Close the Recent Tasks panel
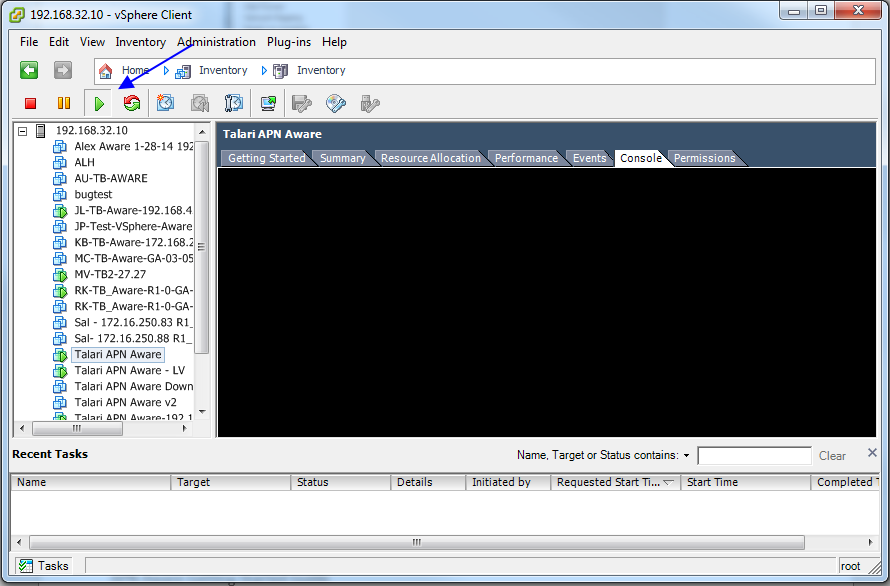 coord(872,453)
